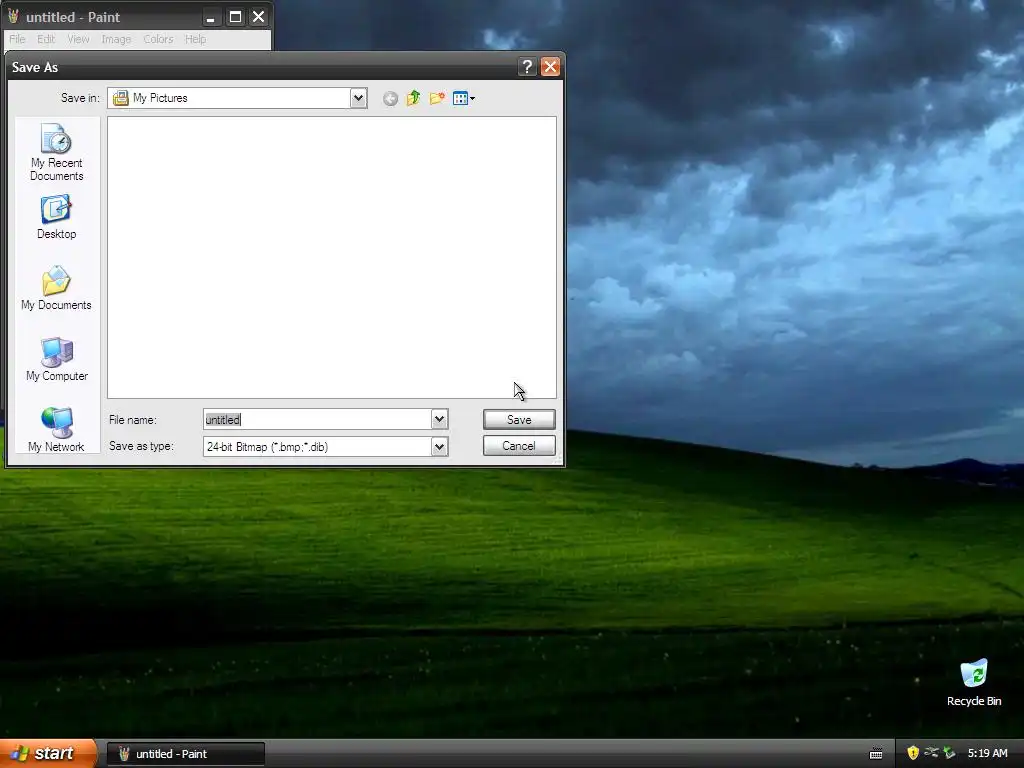Open the File menu in Paint
Screen dimensions: 1024x768
click(18, 39)
